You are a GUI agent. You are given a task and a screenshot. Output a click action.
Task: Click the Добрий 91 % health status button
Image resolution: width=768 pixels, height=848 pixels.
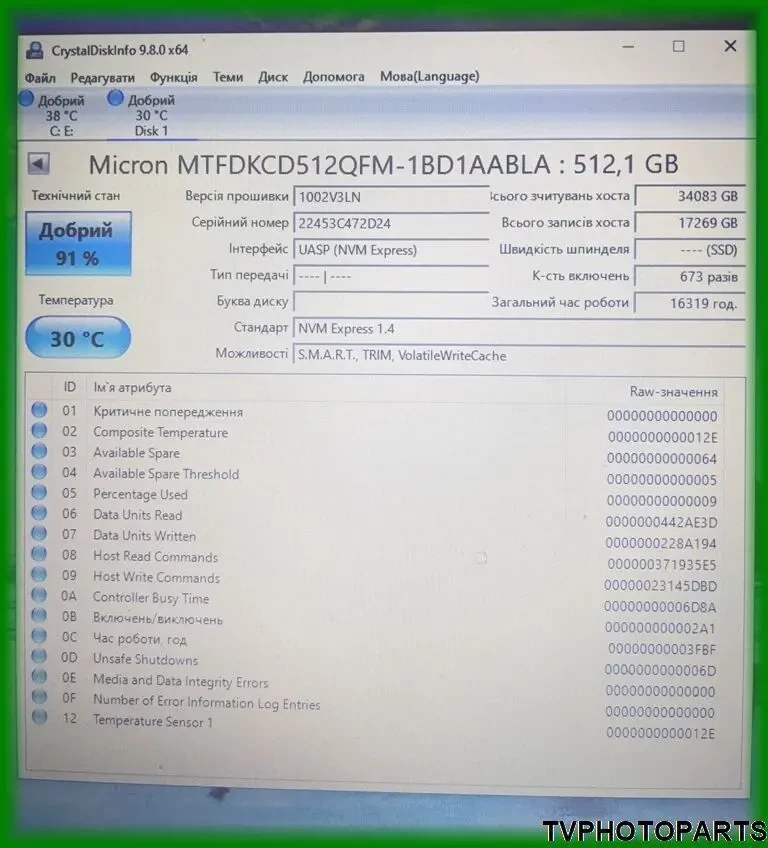(78, 244)
